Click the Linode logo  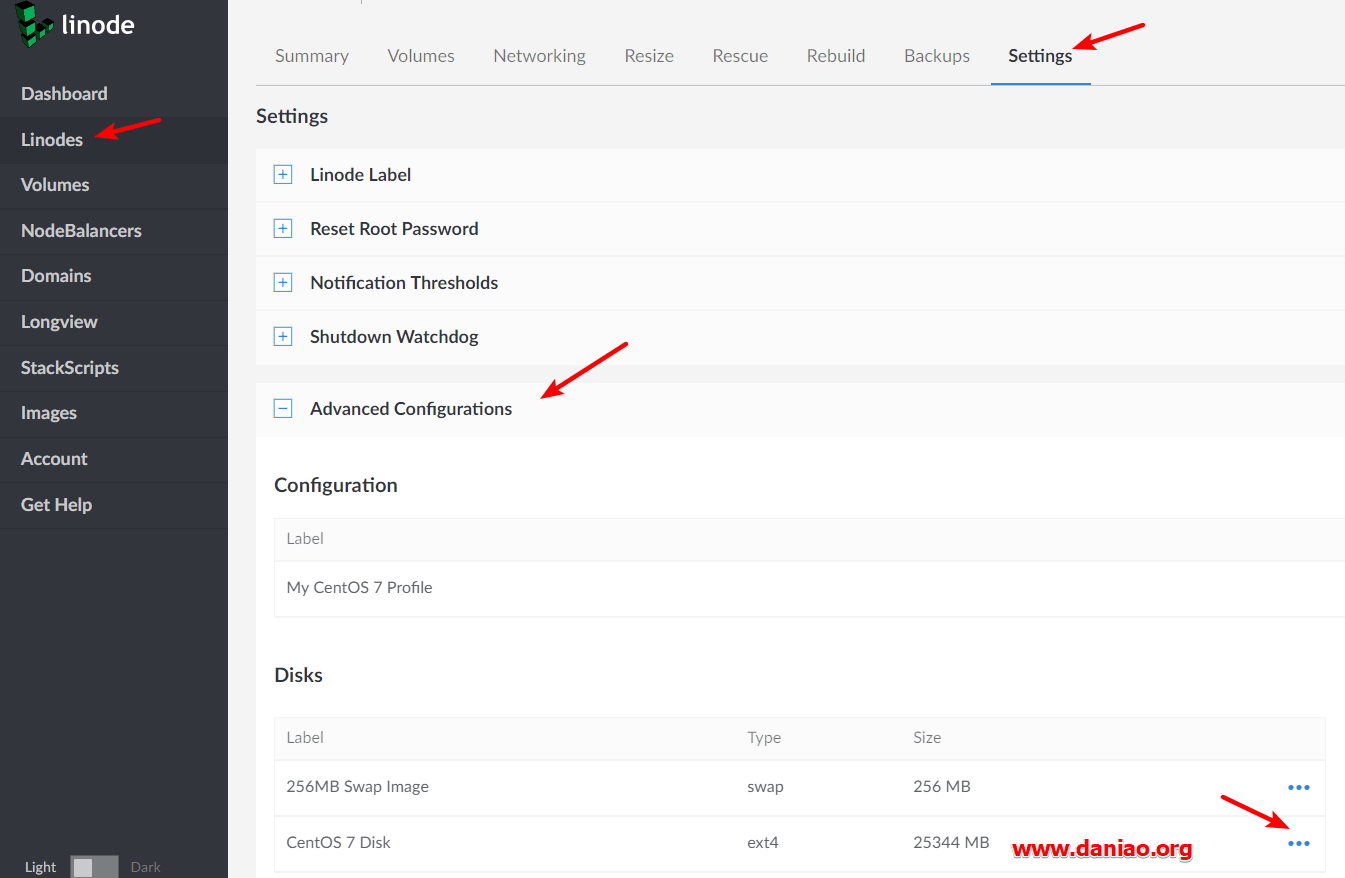76,25
